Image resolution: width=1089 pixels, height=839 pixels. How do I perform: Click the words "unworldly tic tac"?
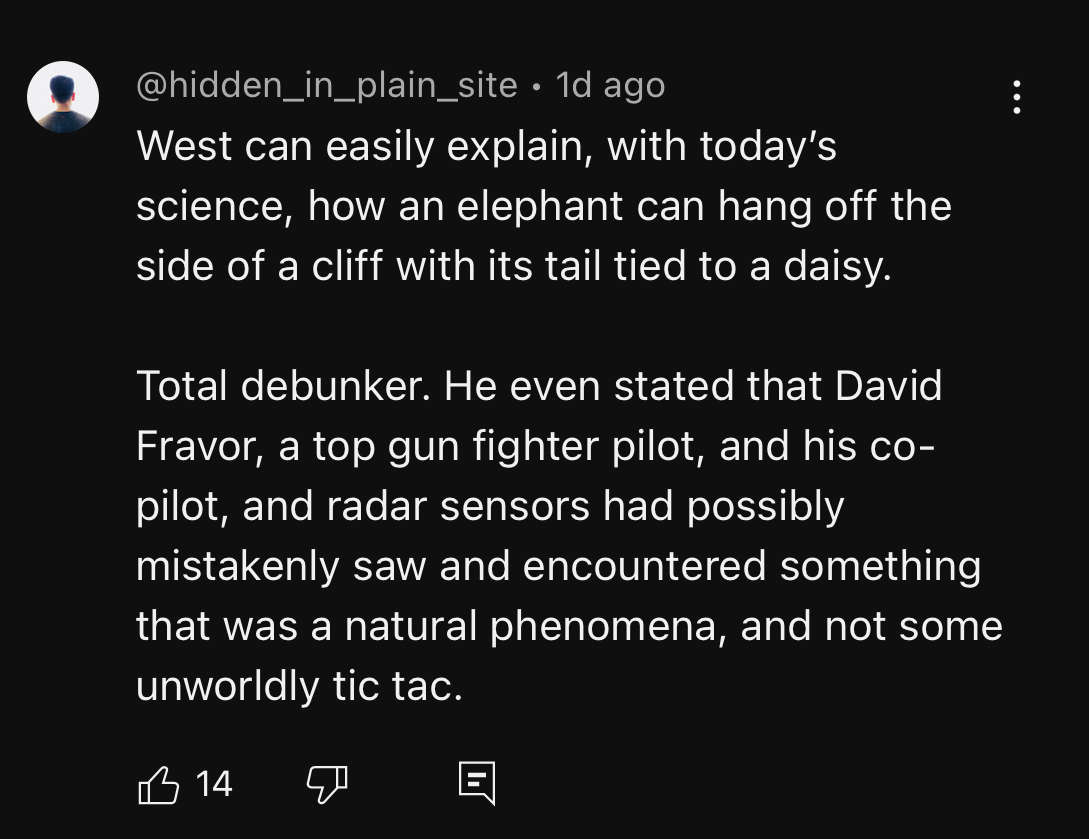click(x=298, y=686)
